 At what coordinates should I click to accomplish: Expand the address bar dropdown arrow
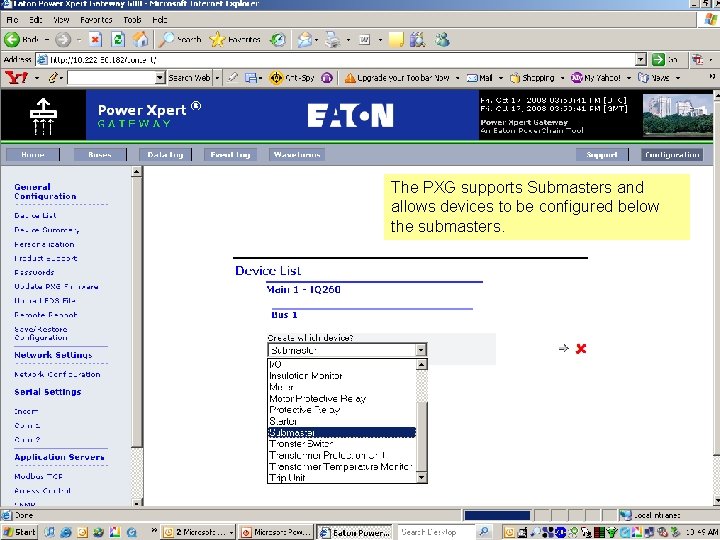coord(641,59)
